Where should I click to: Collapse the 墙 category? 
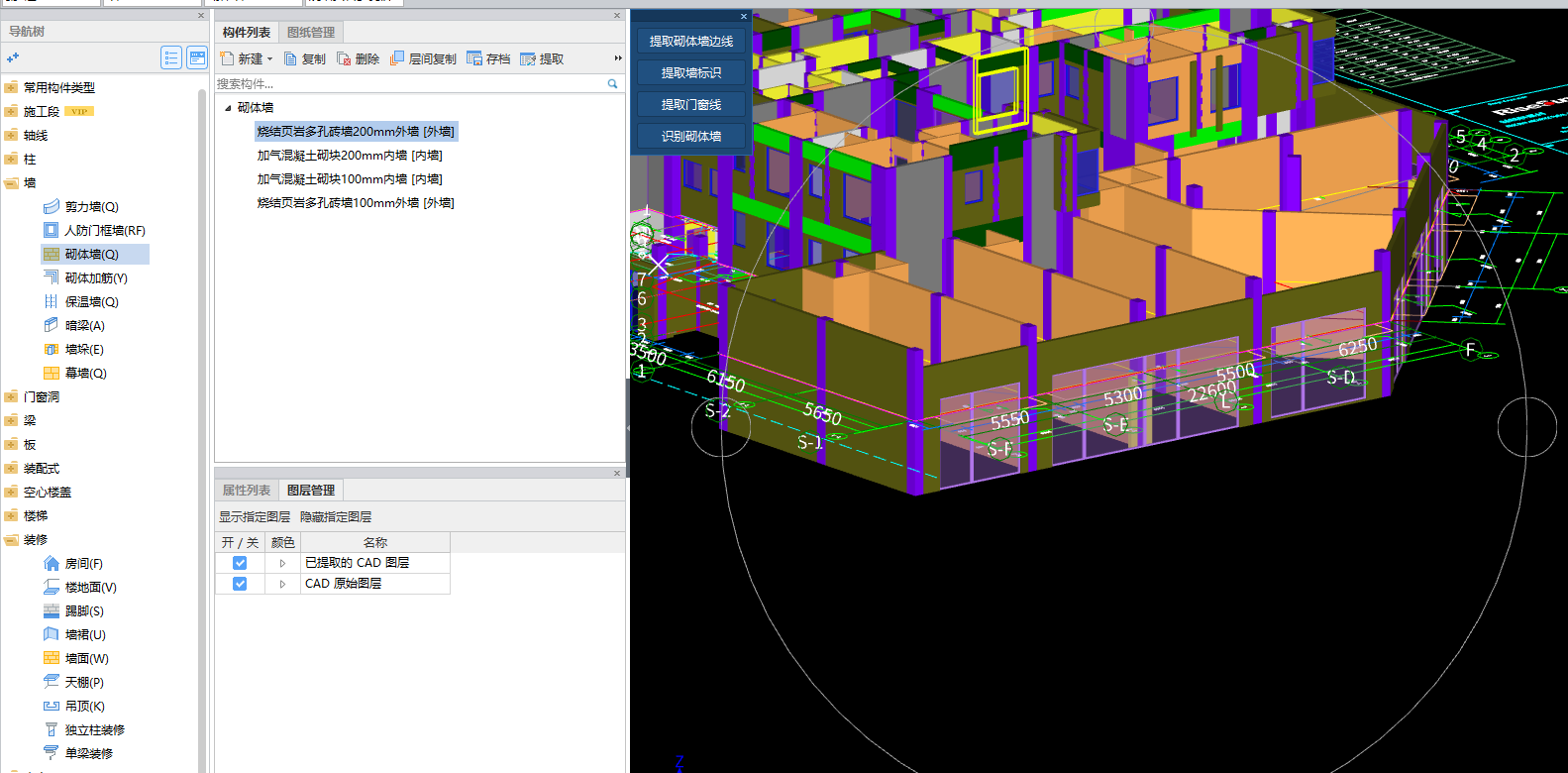[x=11, y=182]
